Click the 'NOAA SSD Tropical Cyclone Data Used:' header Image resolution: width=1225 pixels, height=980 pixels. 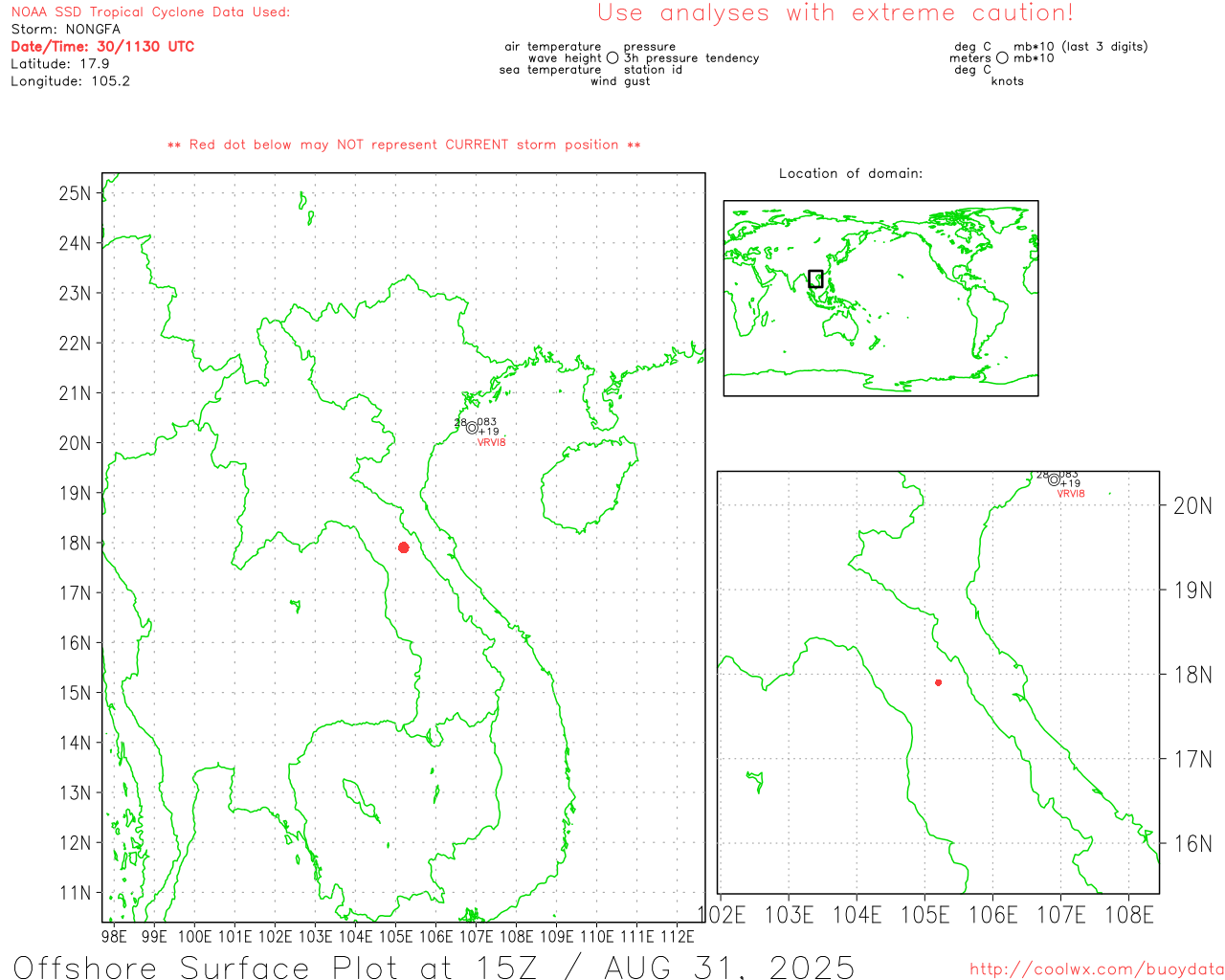(150, 12)
